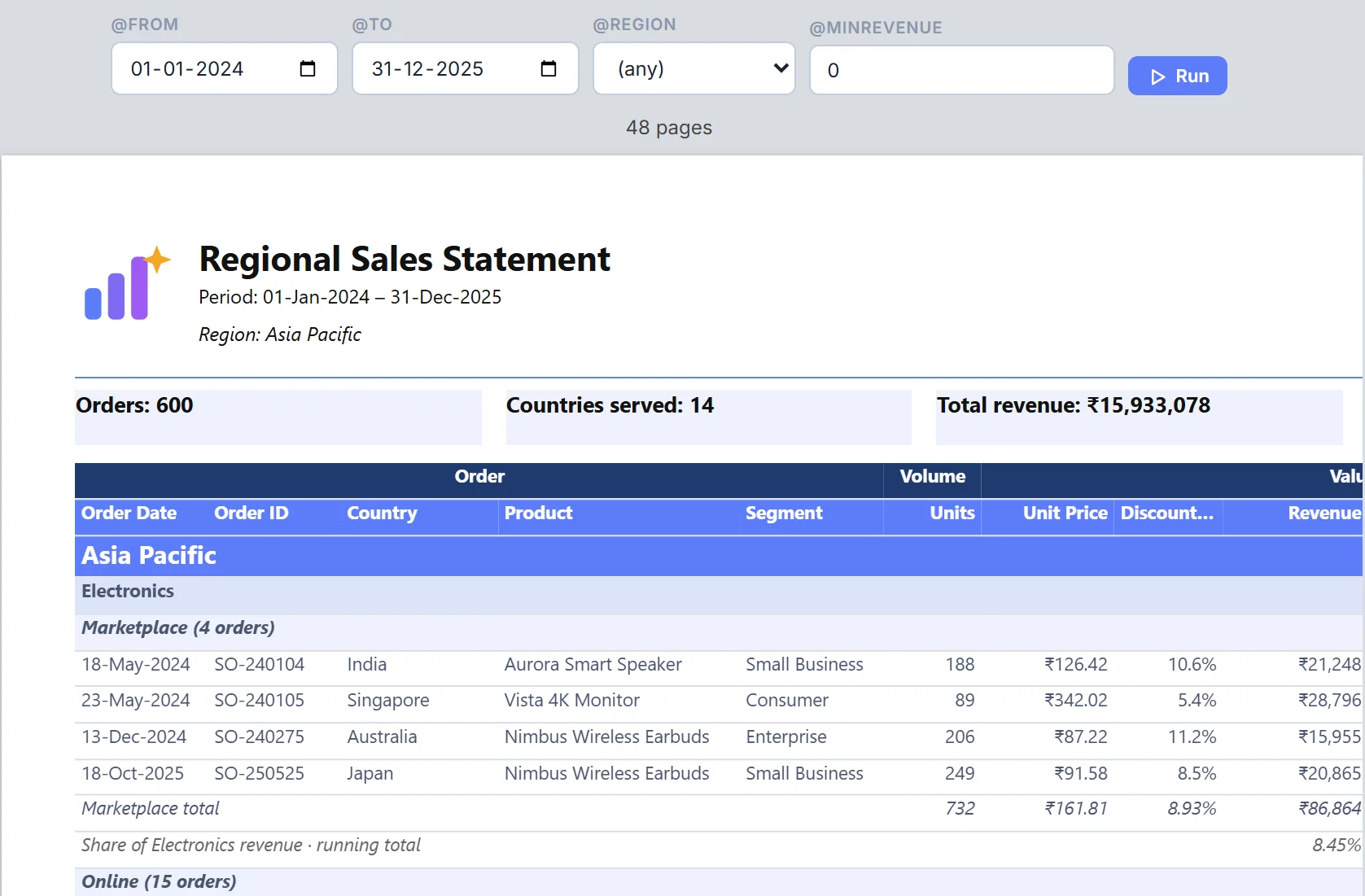
Task: Click Nimbus Wireless Earbuds in Japan row
Action: [607, 774]
